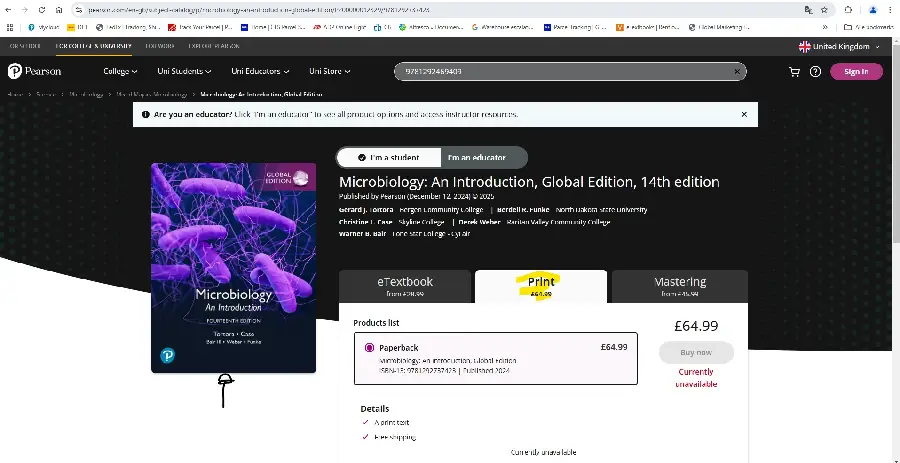Open the eTextbook tab
This screenshot has height=463, width=900.
click(405, 286)
